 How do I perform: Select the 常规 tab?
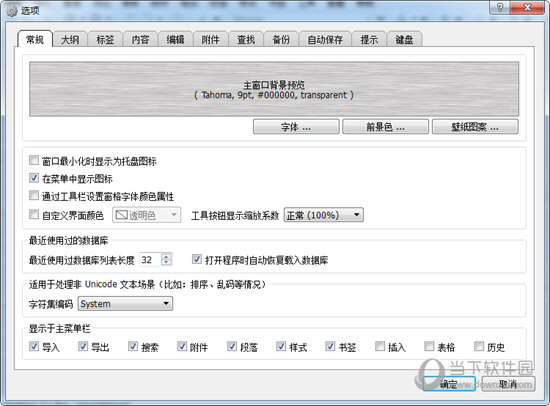(35, 39)
